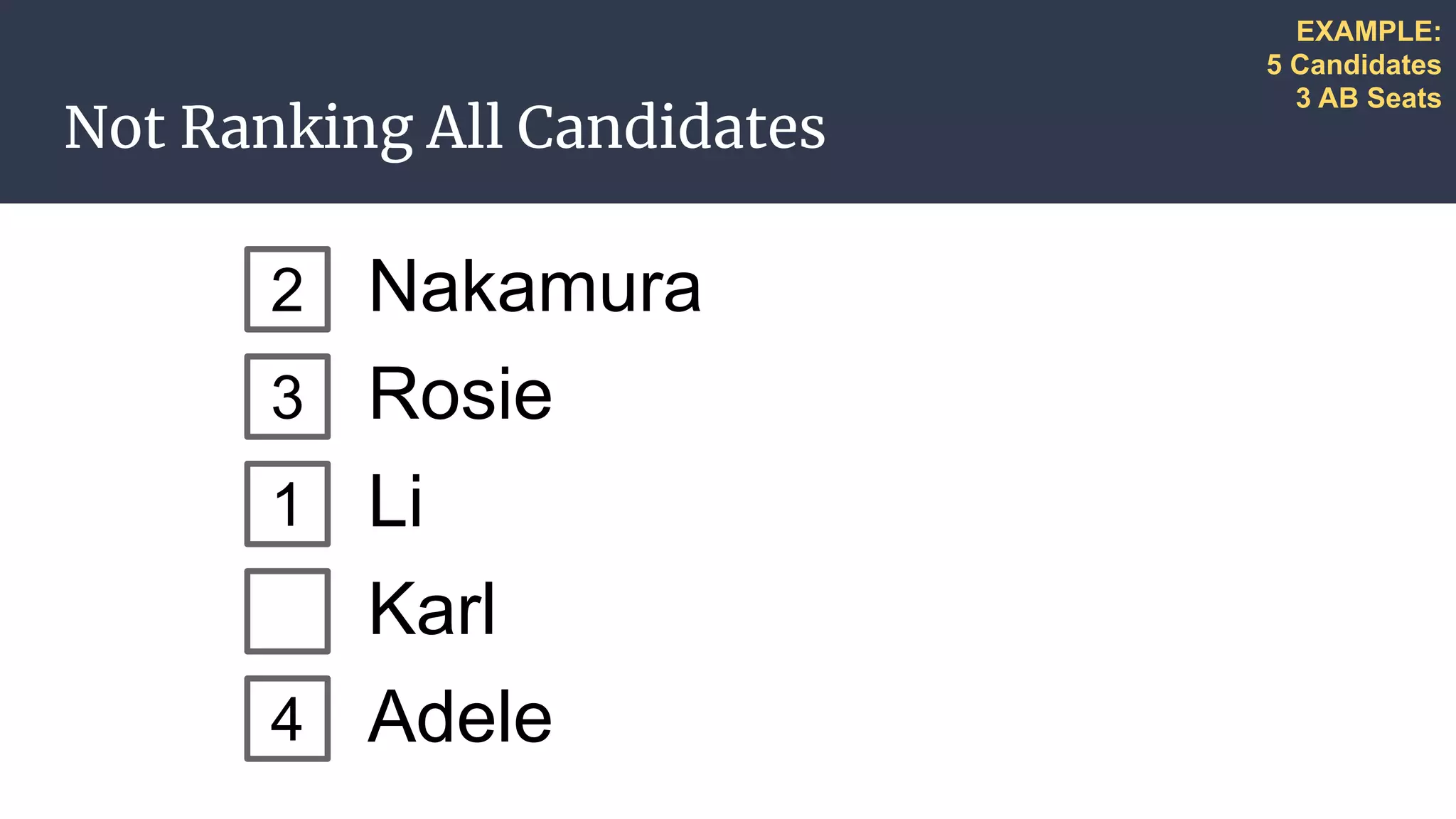Click the word 'Candidates' in the slide title
Image resolution: width=1456 pixels, height=819 pixels.
coord(671,127)
